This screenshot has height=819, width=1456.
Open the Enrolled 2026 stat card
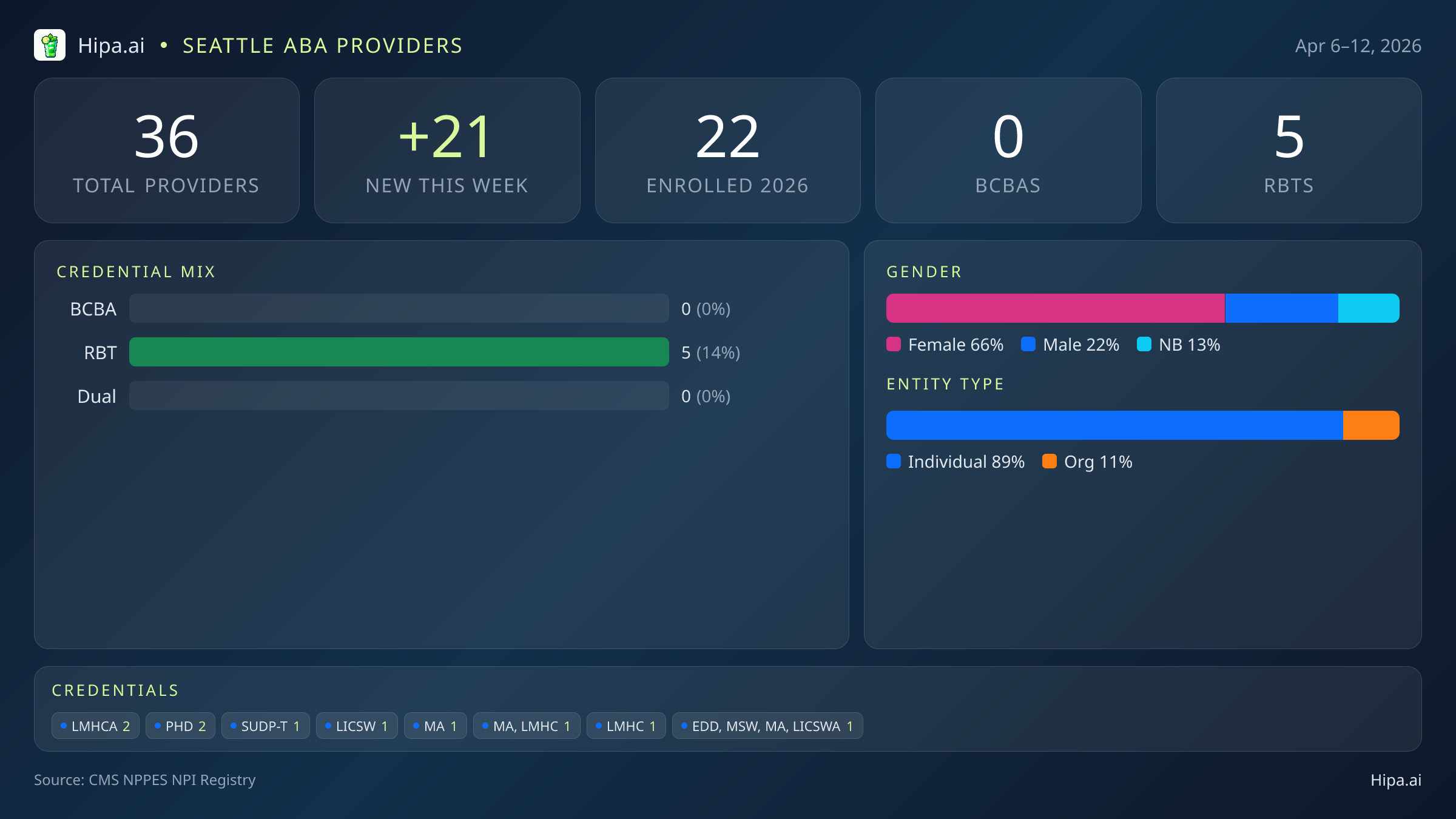(x=727, y=150)
